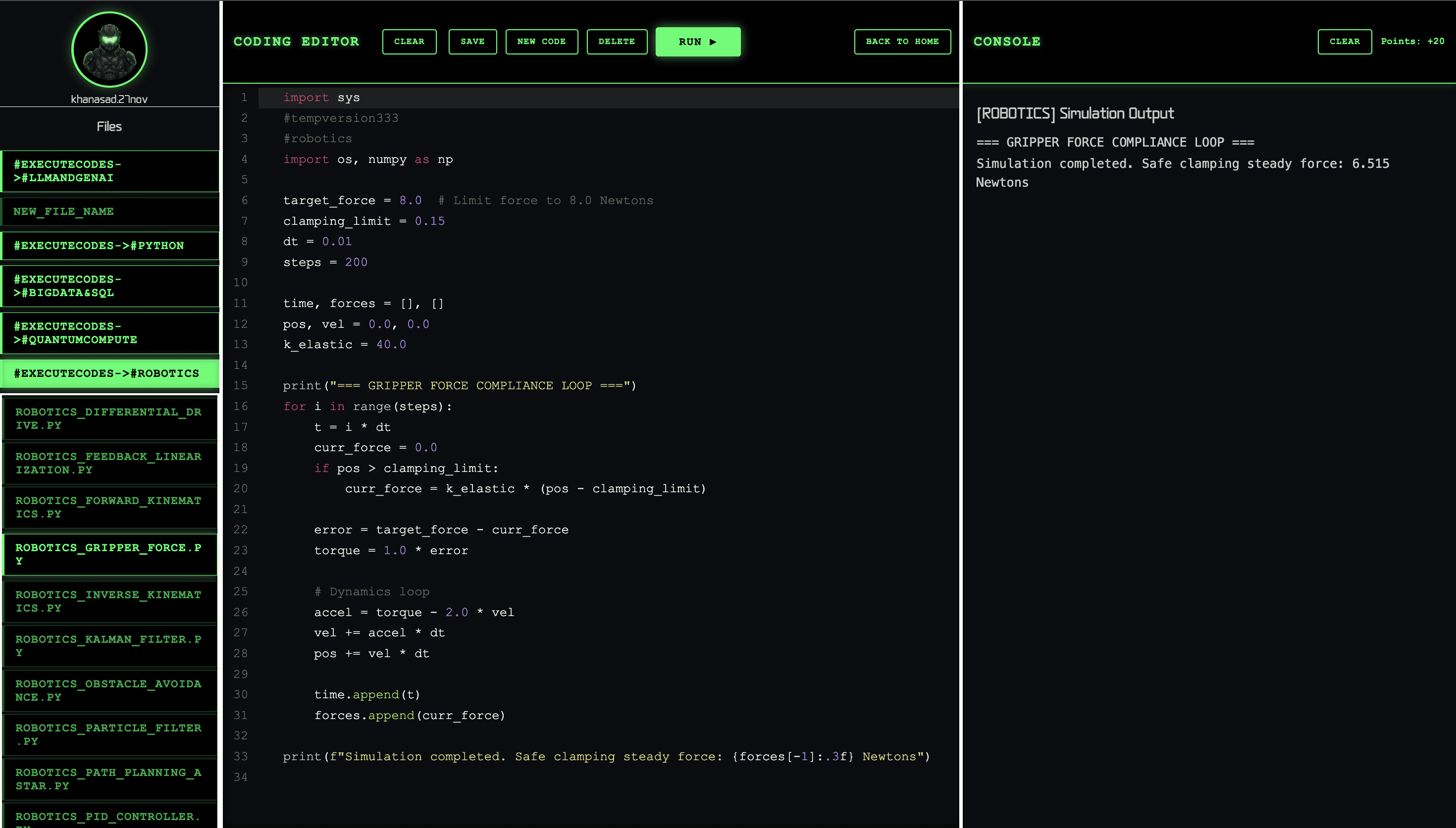Click the GRIPPER FORCE COMPLIANCE print statement

460,386
